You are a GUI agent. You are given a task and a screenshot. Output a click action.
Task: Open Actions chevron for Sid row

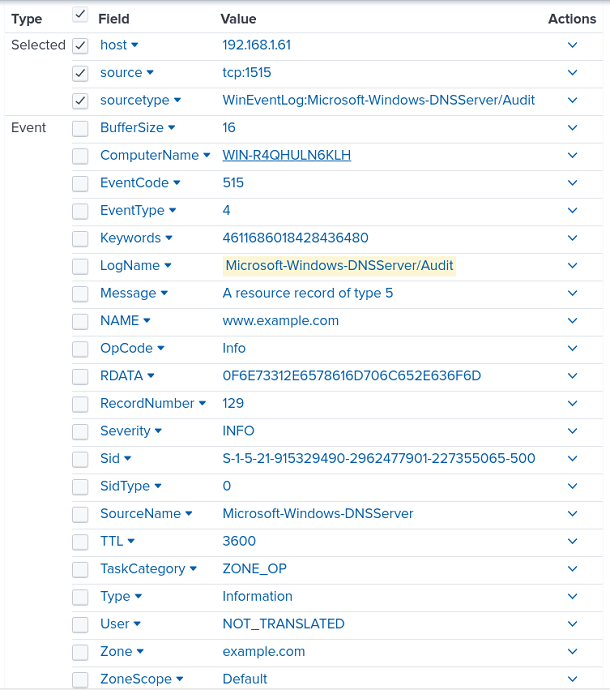(573, 459)
